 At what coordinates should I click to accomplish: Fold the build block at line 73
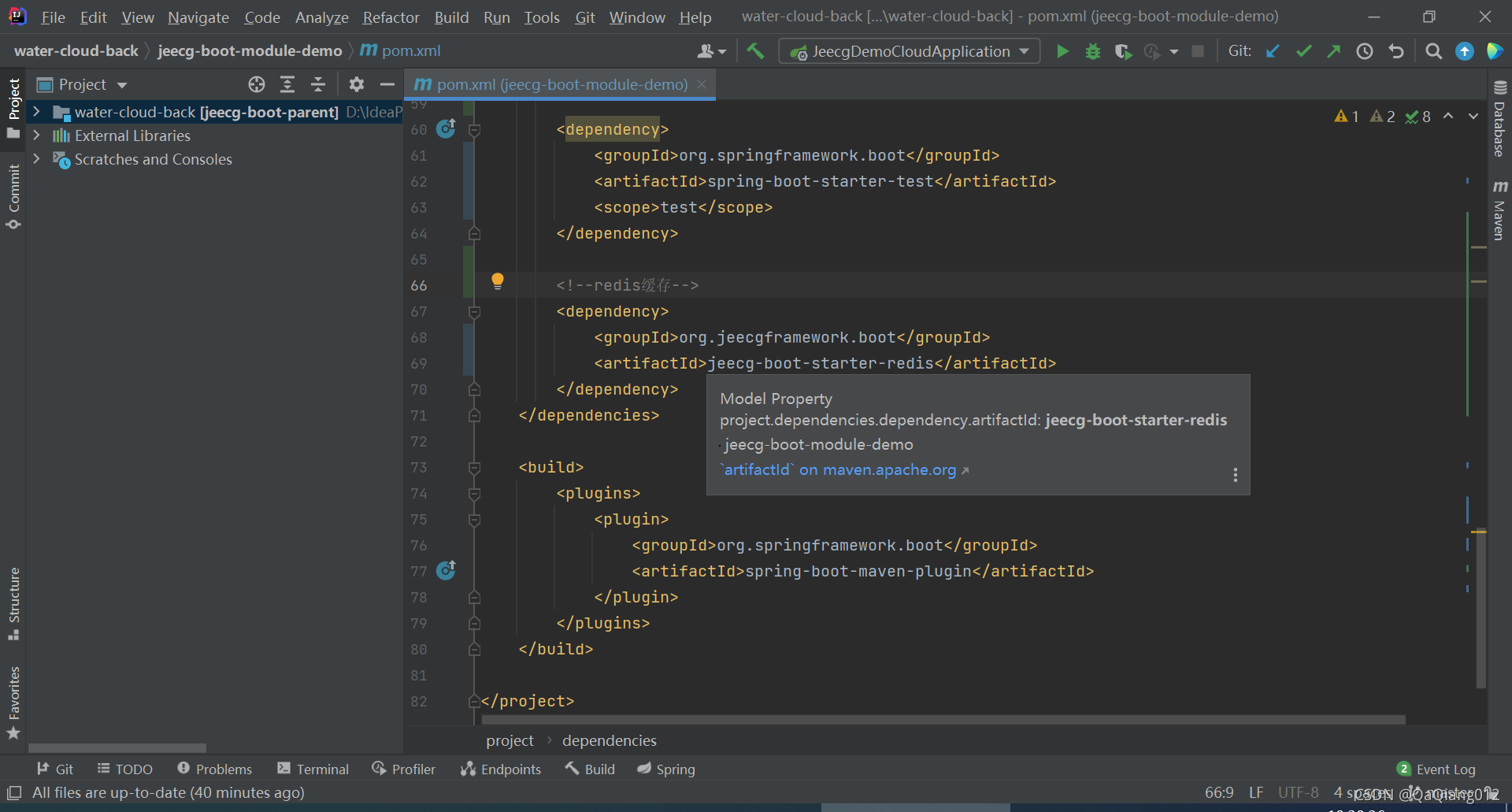click(474, 467)
